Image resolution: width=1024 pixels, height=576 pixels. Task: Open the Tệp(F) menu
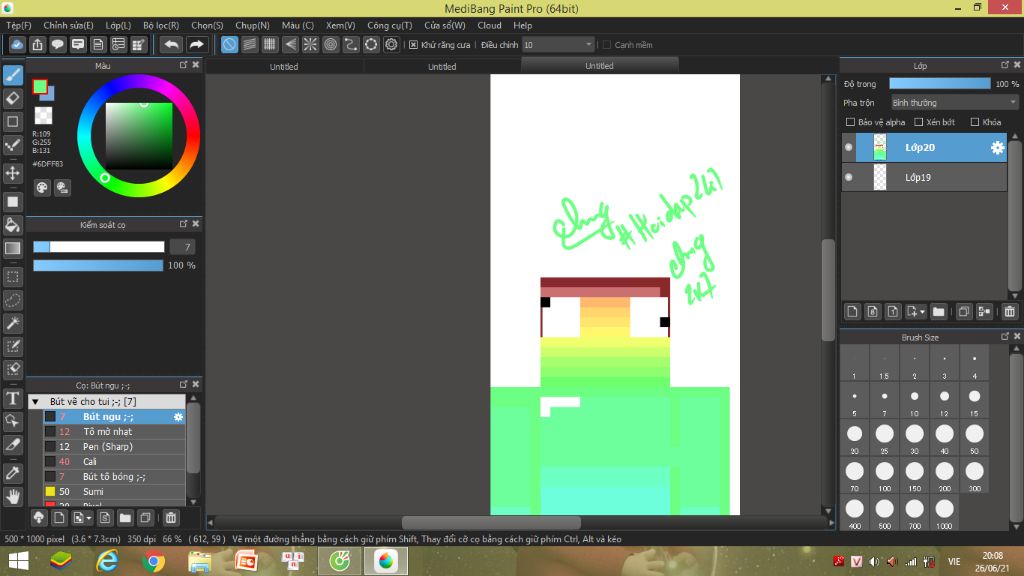click(19, 25)
